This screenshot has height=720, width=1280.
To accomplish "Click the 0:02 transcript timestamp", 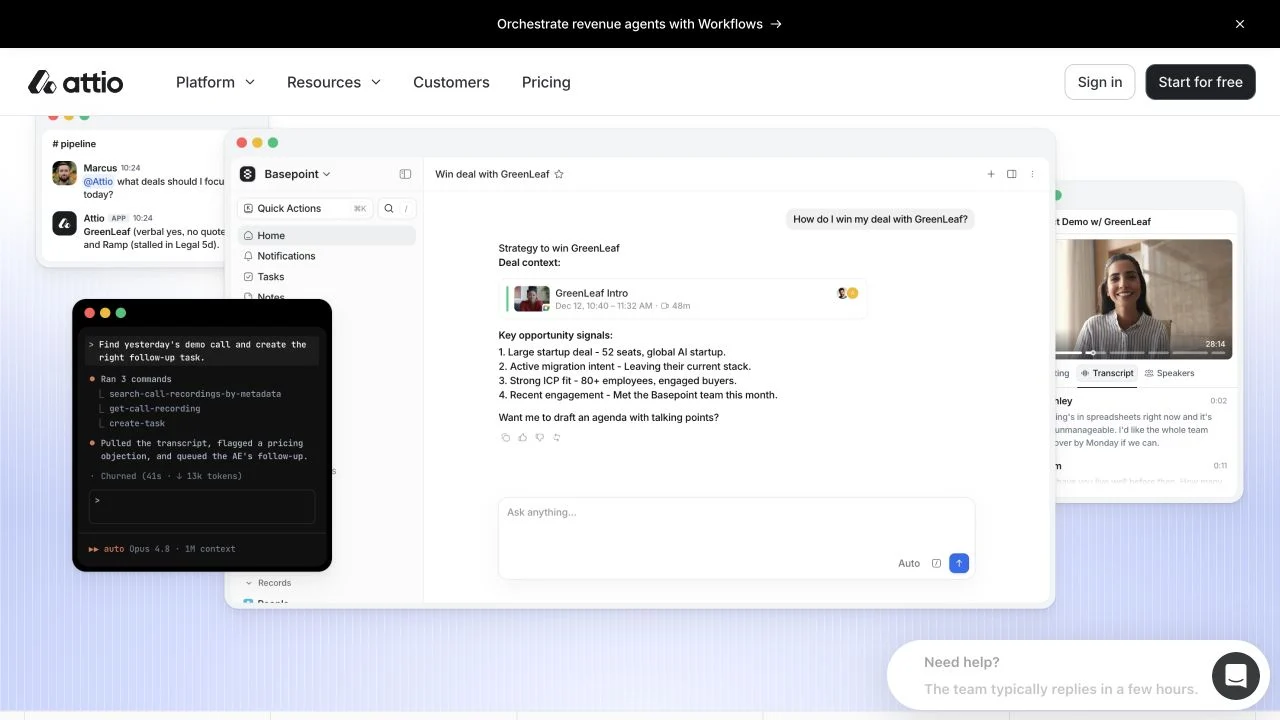I will click(x=1219, y=401).
